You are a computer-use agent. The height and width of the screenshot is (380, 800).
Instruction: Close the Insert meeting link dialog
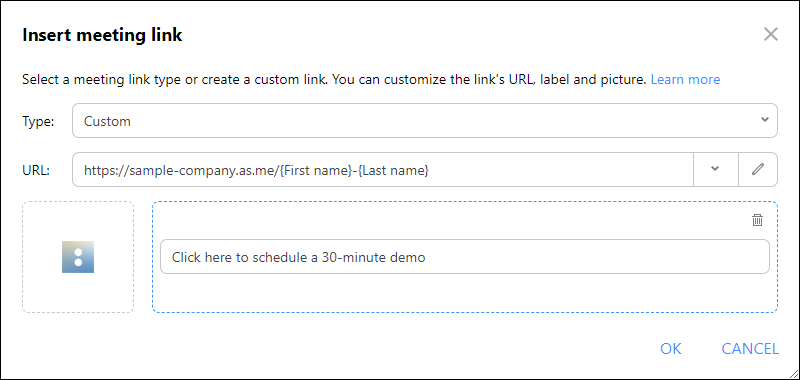[x=770, y=34]
